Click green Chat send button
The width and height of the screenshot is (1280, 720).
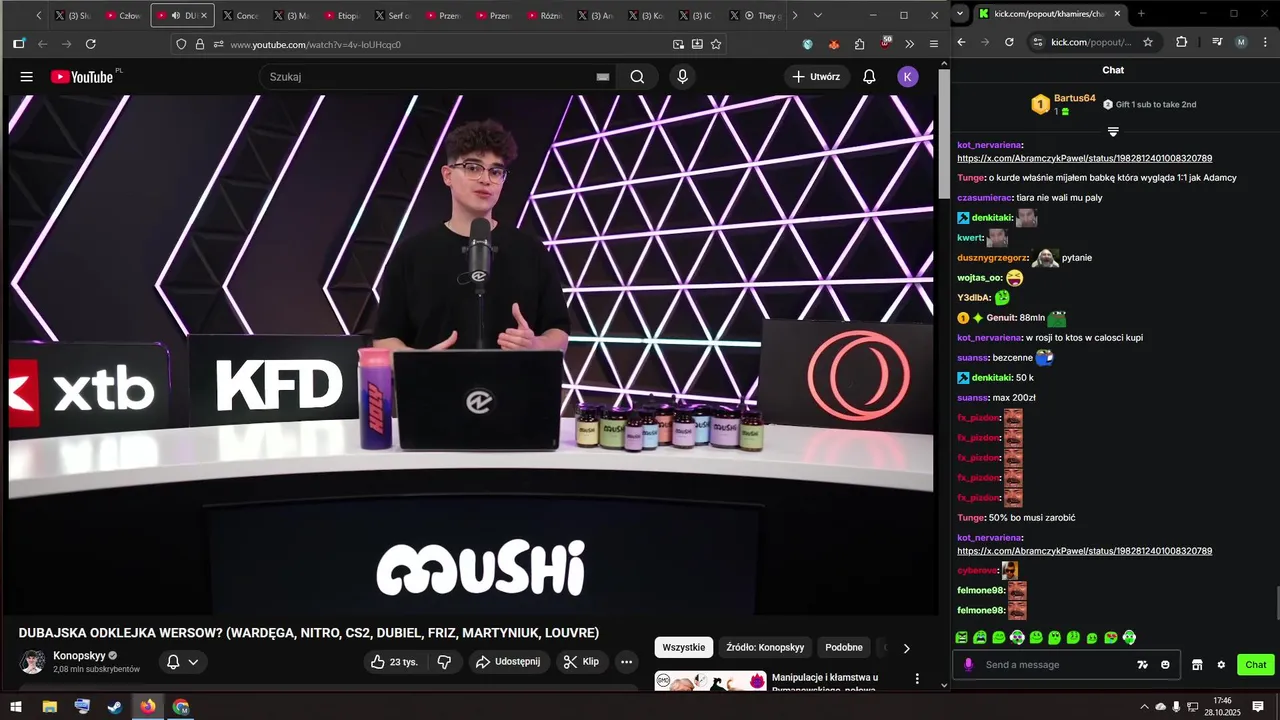[x=1256, y=665]
